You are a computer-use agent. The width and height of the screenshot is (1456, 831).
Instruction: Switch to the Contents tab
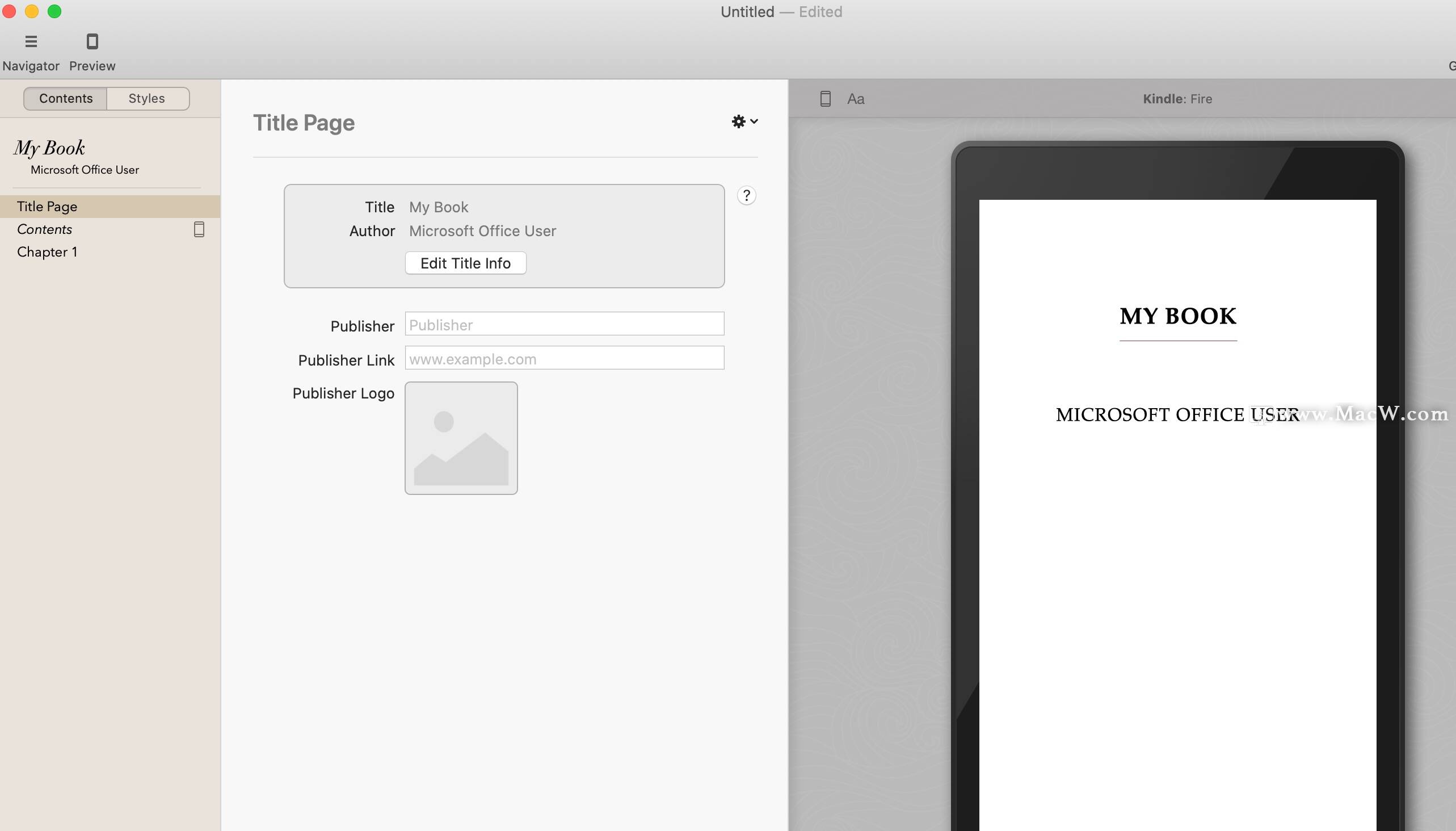(x=66, y=98)
